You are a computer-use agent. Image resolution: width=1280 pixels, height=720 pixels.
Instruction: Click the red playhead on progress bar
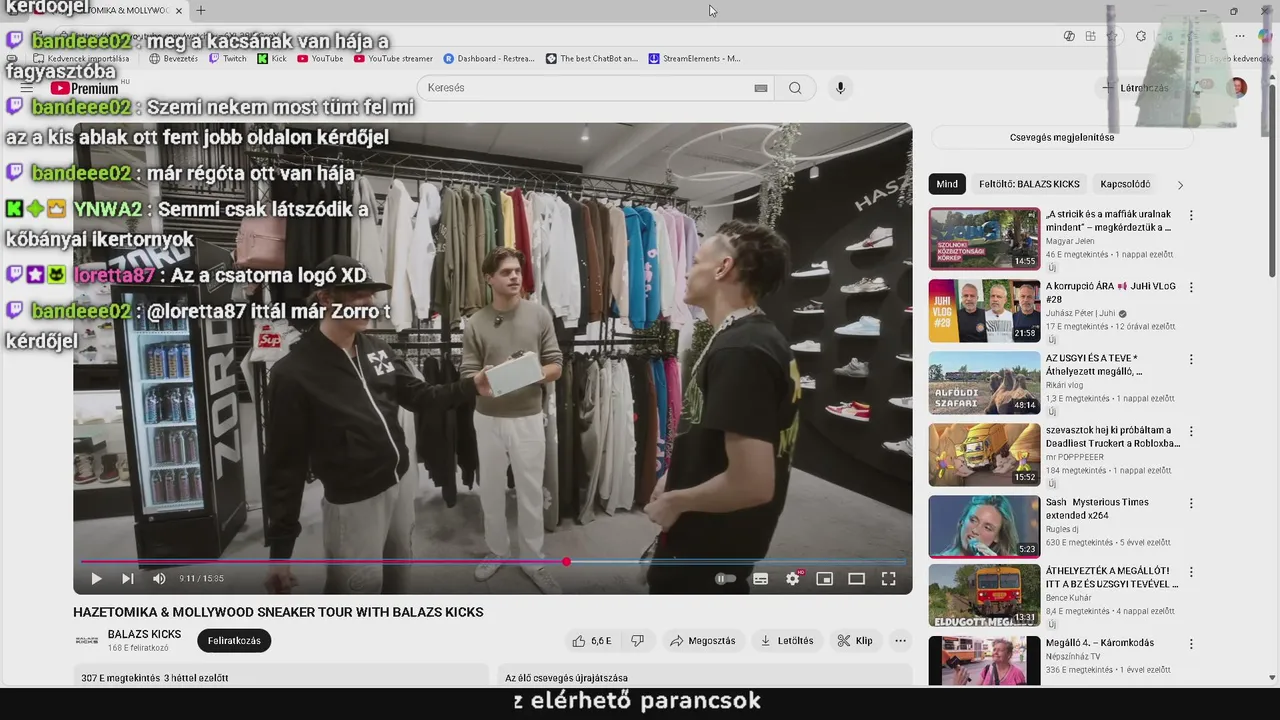tap(567, 562)
